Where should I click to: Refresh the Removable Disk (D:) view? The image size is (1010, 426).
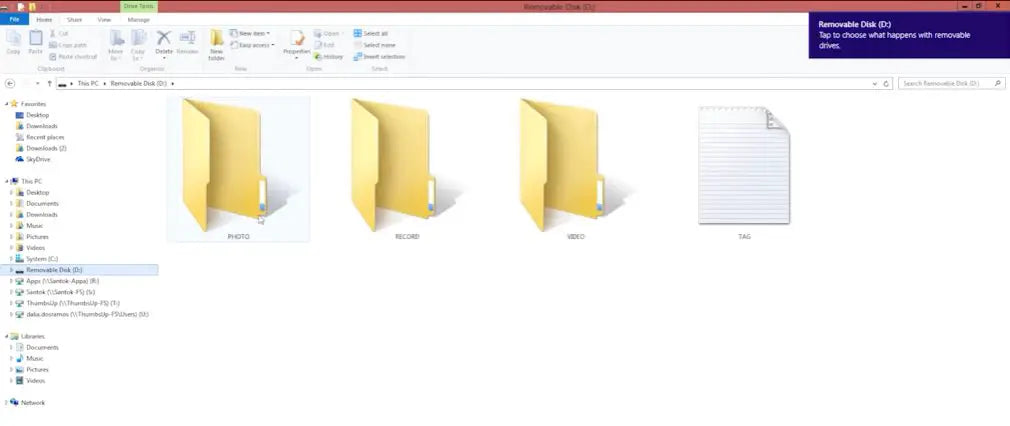pyautogui.click(x=886, y=84)
